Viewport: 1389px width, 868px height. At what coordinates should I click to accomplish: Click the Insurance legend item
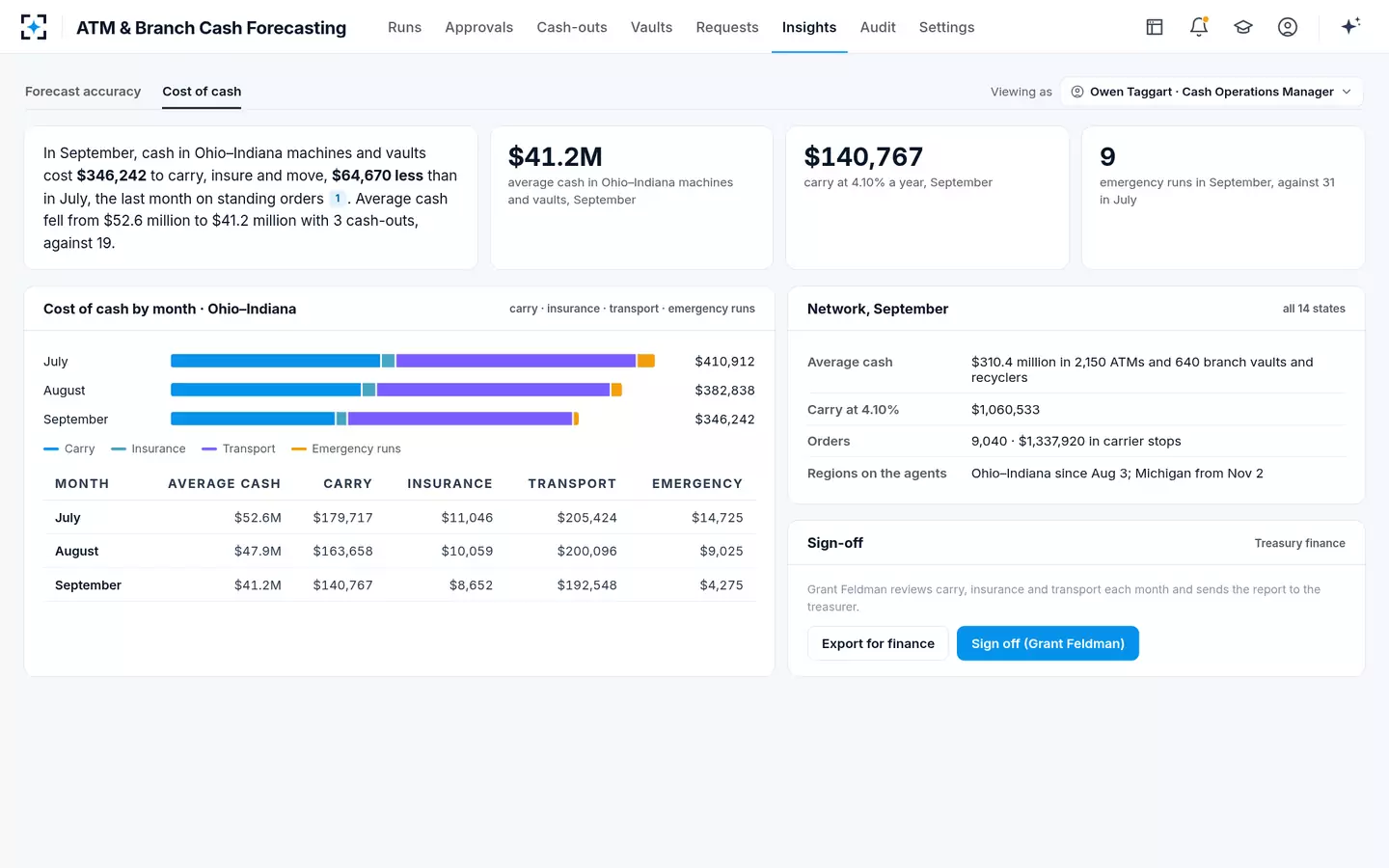point(149,448)
